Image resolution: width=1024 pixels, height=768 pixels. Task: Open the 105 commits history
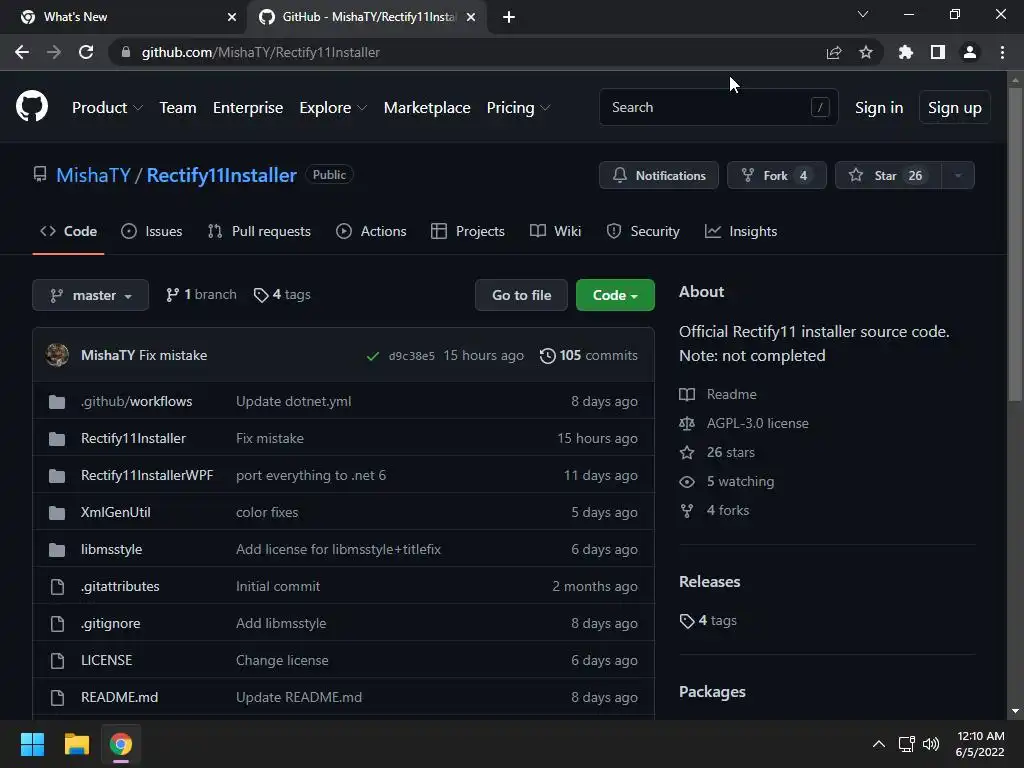[588, 355]
